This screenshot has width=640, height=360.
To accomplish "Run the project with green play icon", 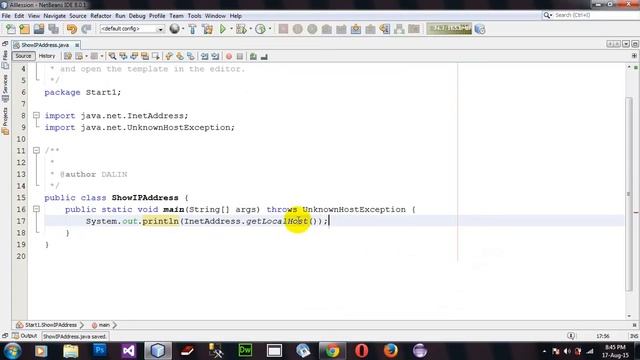I will [x=222, y=29].
